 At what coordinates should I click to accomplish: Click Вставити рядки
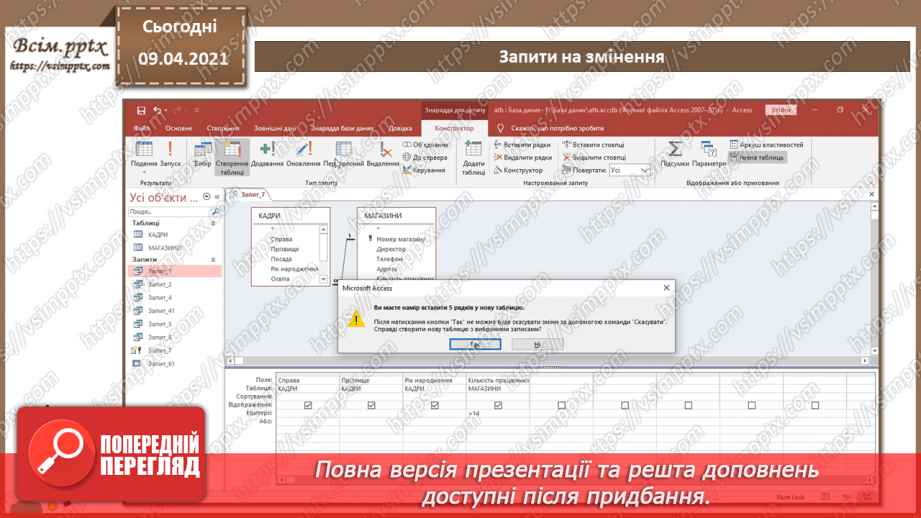point(522,144)
